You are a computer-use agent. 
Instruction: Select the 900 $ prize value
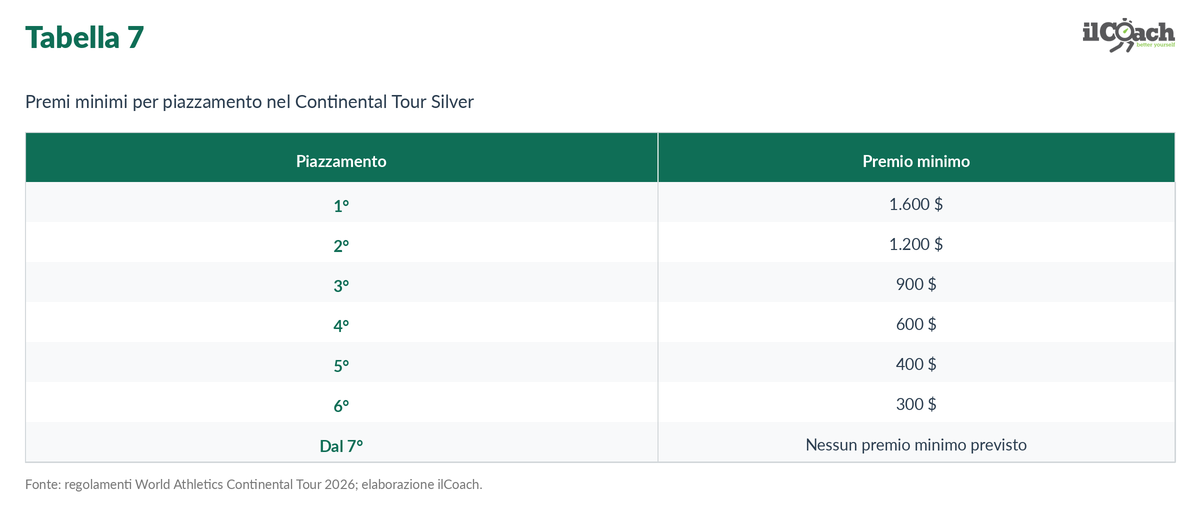[916, 284]
